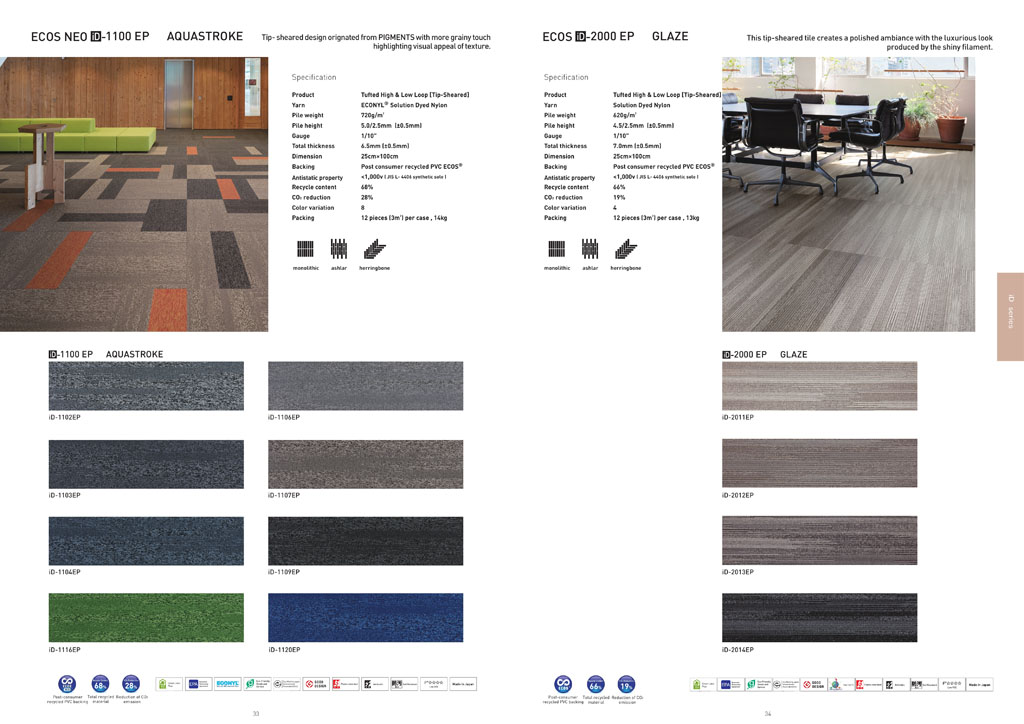
Task: Select the iD-1102EP carpet swatch
Action: point(146,386)
